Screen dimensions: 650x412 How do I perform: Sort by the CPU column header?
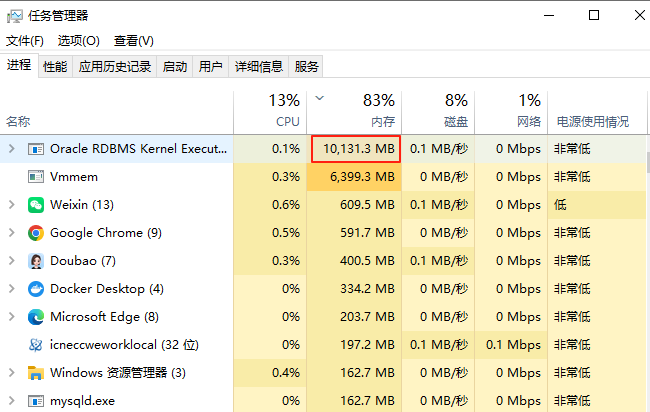click(x=270, y=113)
